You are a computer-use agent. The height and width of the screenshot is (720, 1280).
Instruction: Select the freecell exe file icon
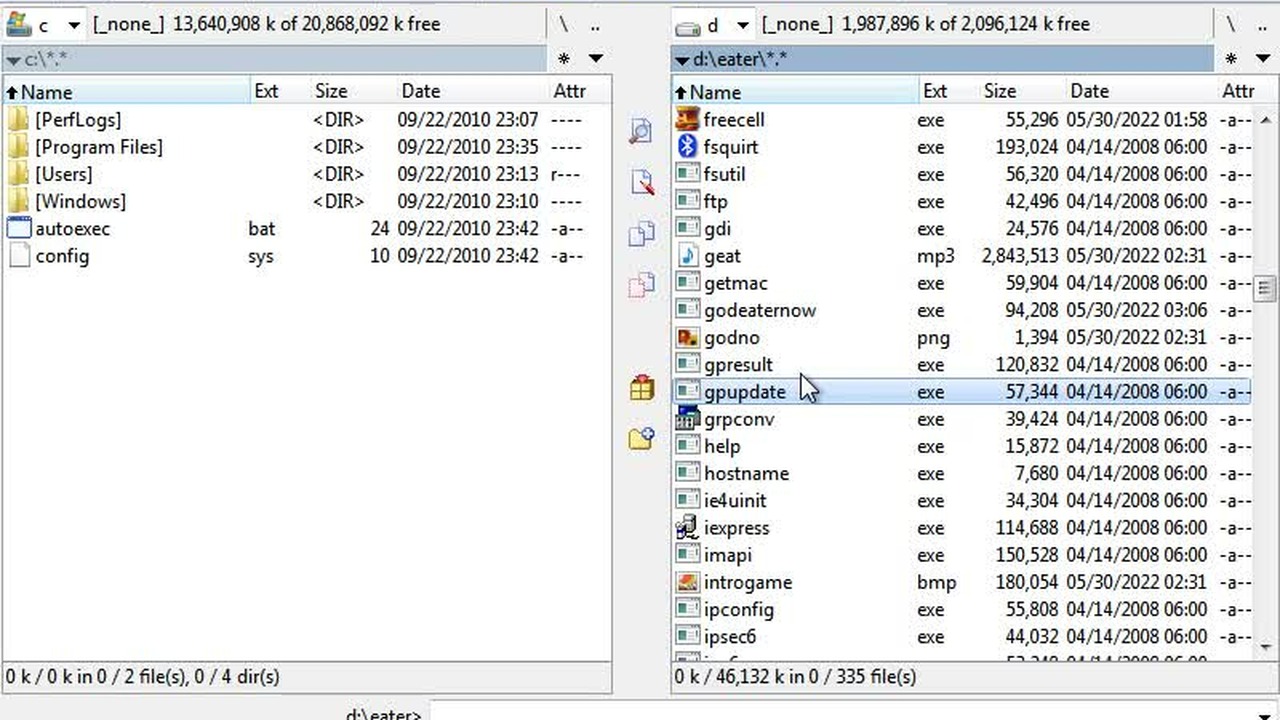coord(687,119)
